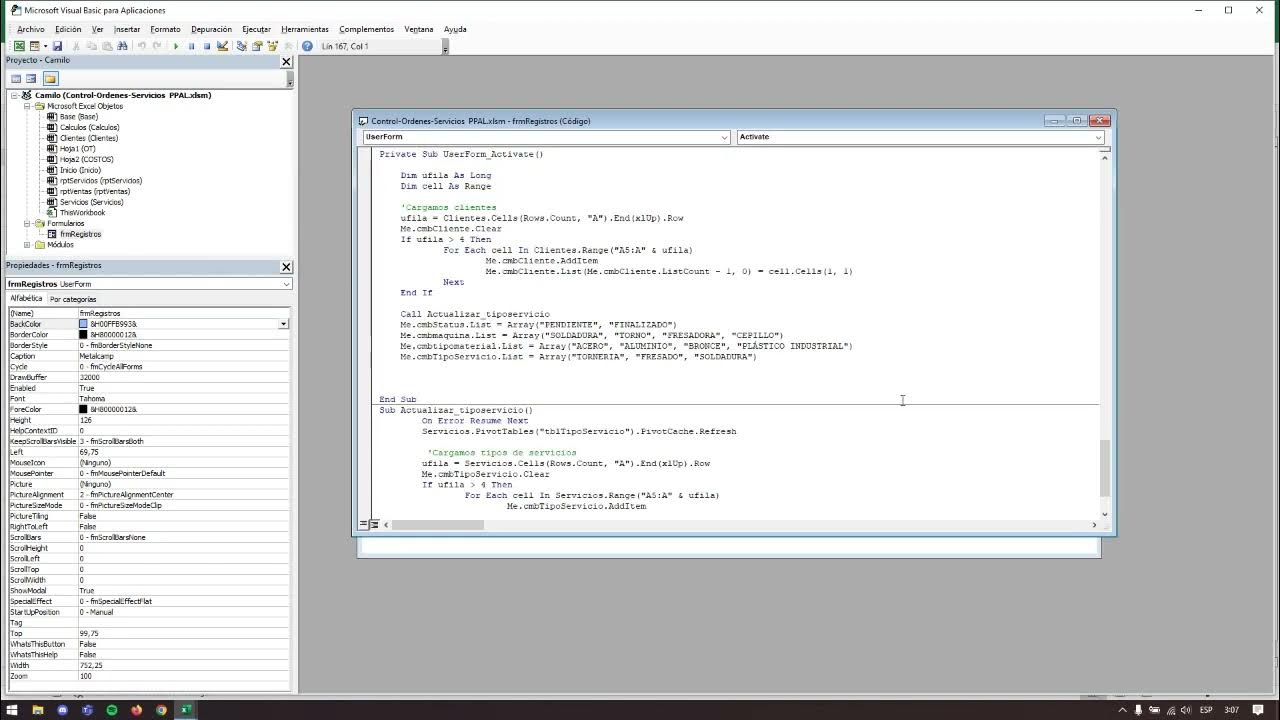Open the Insert UserForm dropdown arrow
This screenshot has width=1280, height=720.
coord(45,46)
